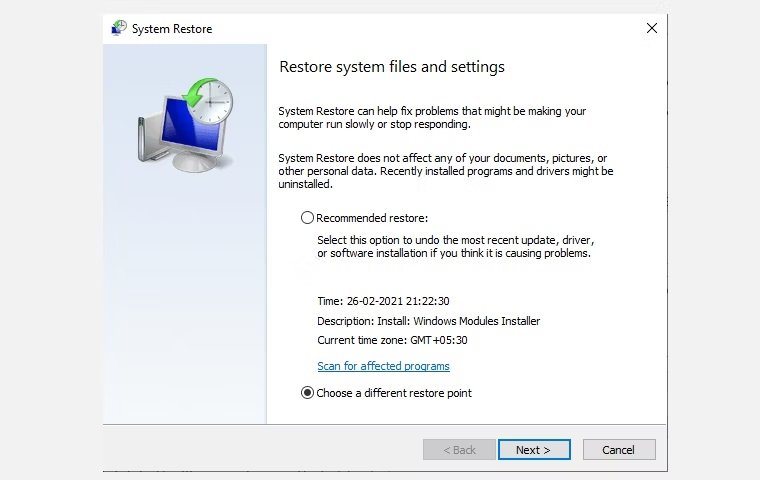This screenshot has width=760, height=480.
Task: Click the paragraph about documents and personal data
Action: pyautogui.click(x=445, y=171)
